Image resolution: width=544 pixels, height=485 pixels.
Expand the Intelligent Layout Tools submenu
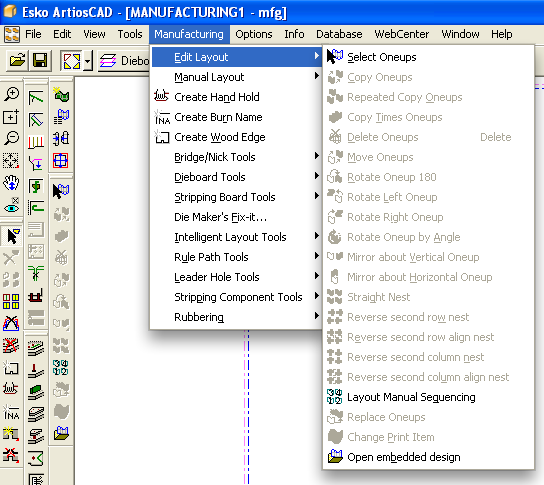(237, 237)
